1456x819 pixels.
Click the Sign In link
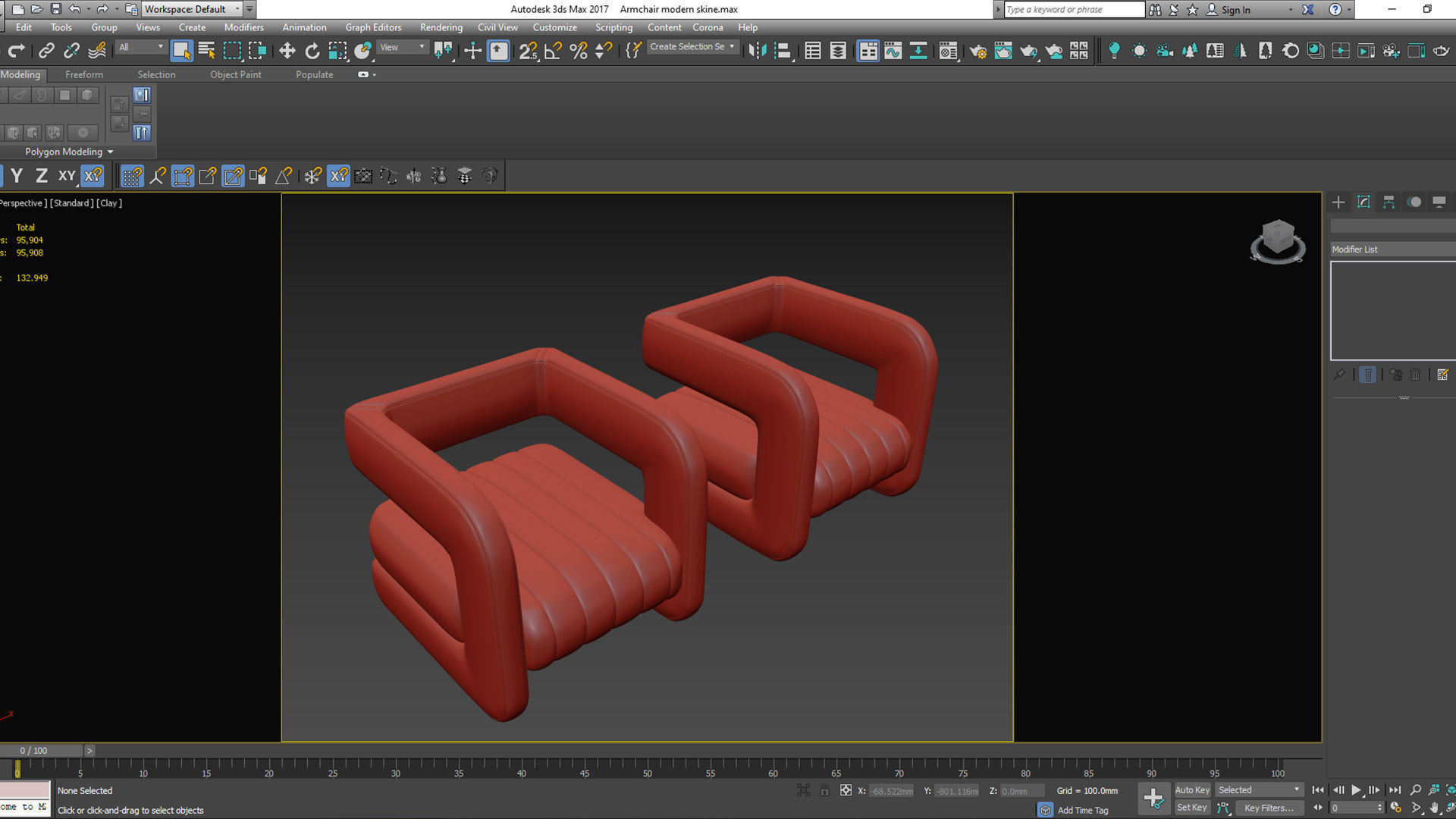click(1235, 10)
